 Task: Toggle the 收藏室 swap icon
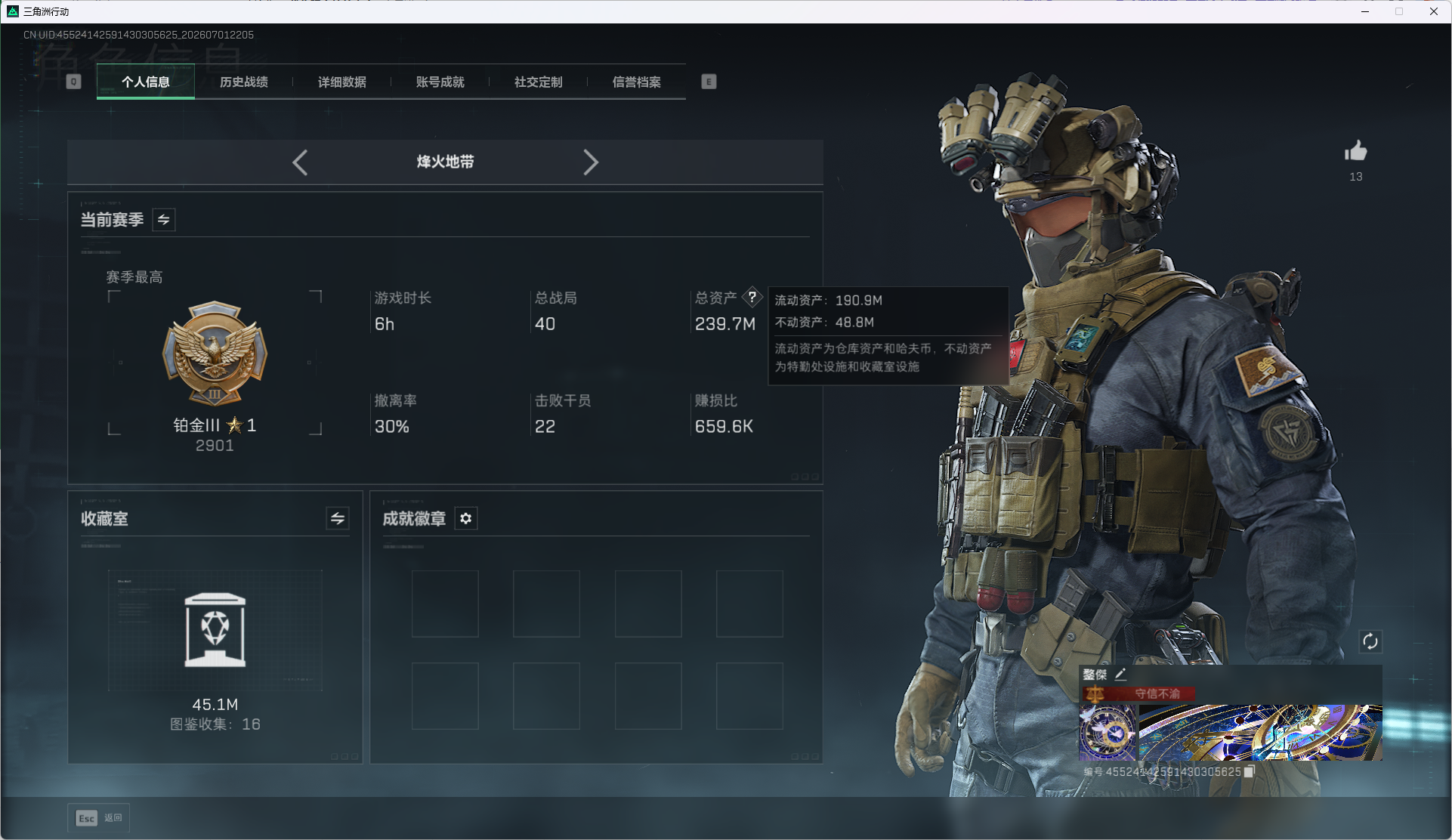point(338,518)
